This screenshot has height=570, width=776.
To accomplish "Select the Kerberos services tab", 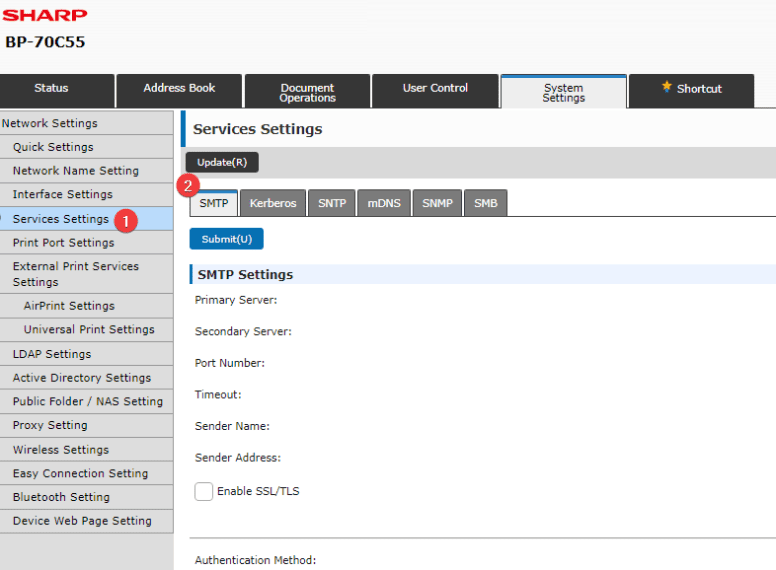I will point(273,203).
